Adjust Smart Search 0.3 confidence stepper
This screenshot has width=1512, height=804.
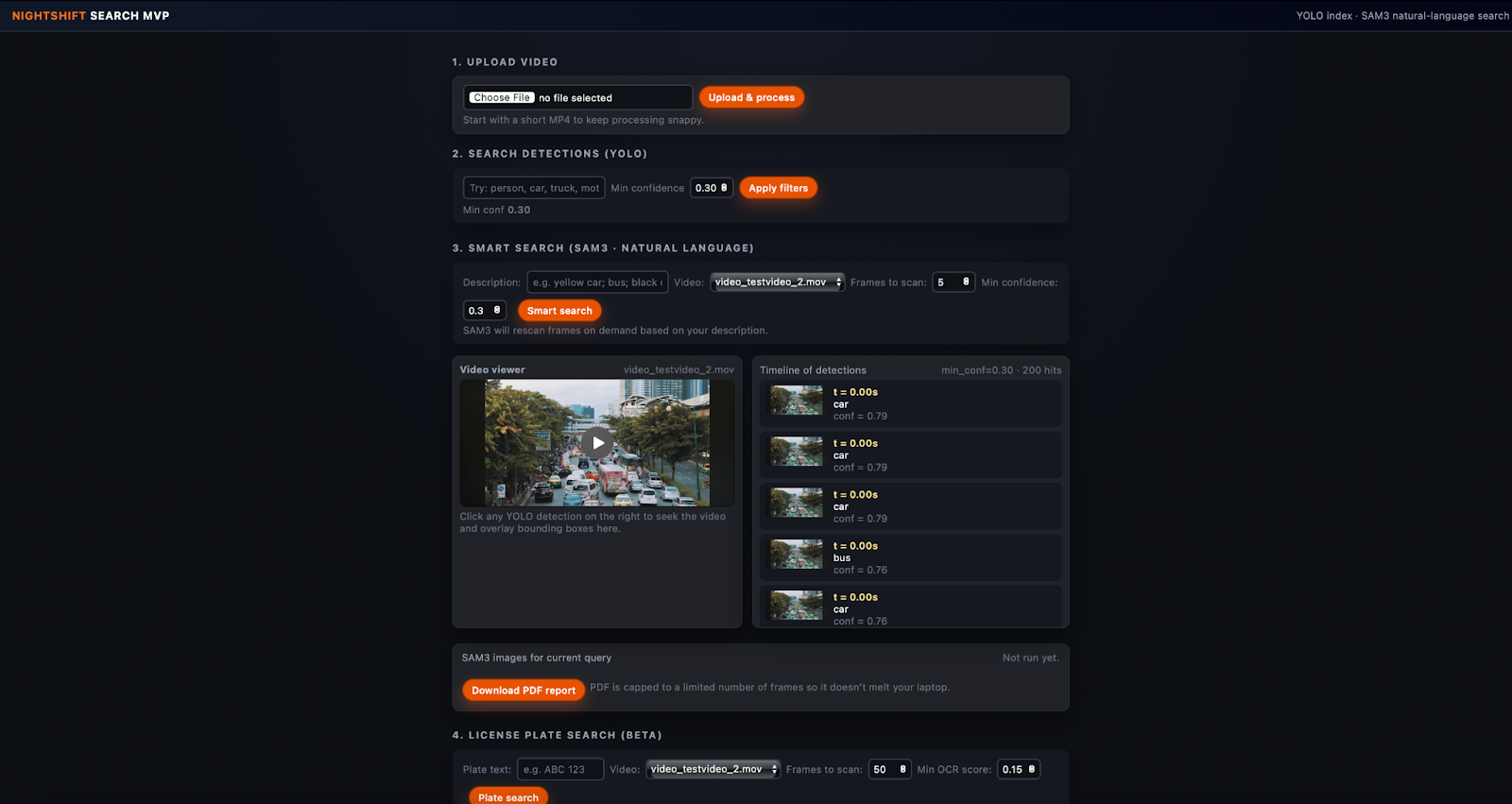tap(497, 311)
